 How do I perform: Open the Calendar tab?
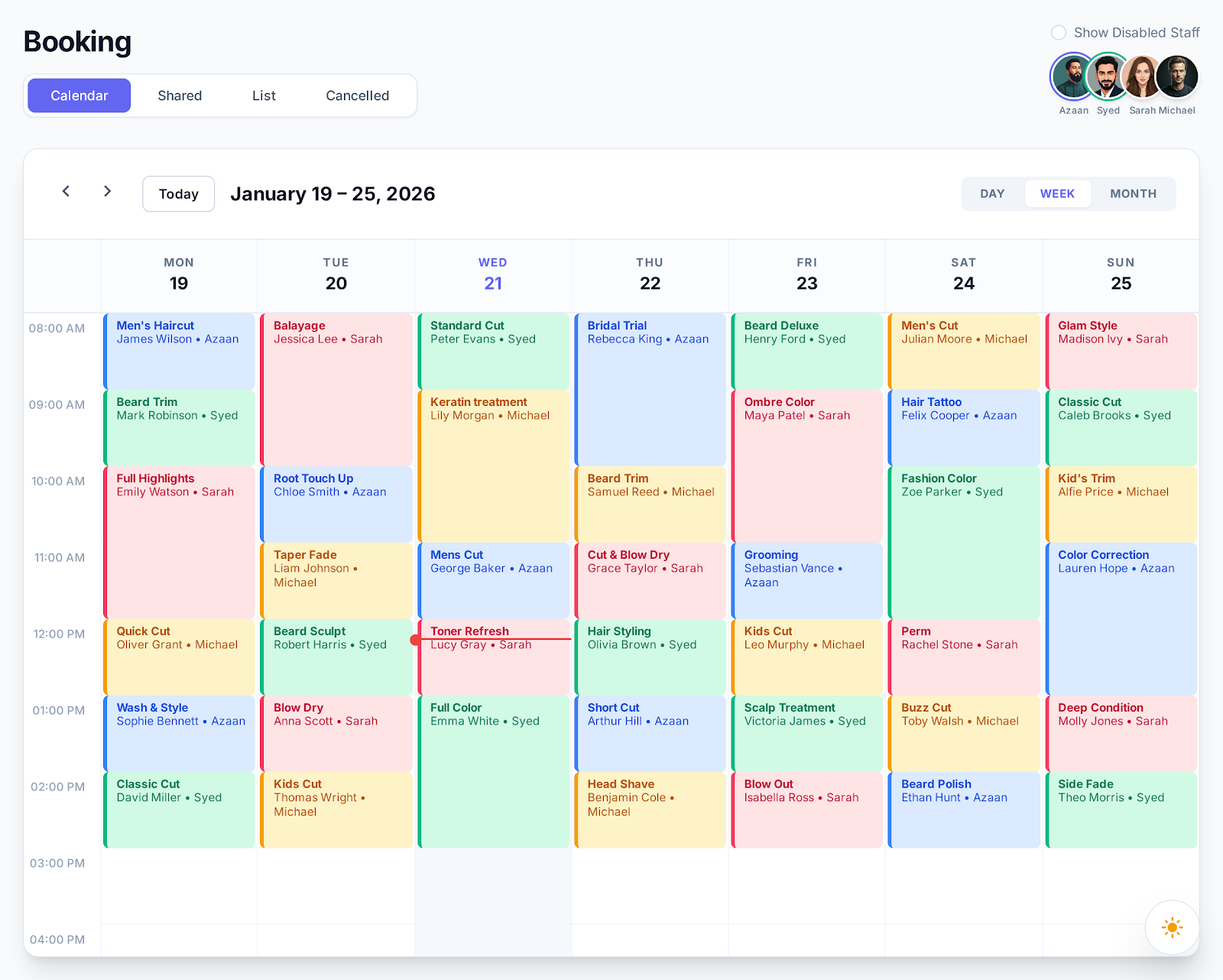tap(79, 96)
